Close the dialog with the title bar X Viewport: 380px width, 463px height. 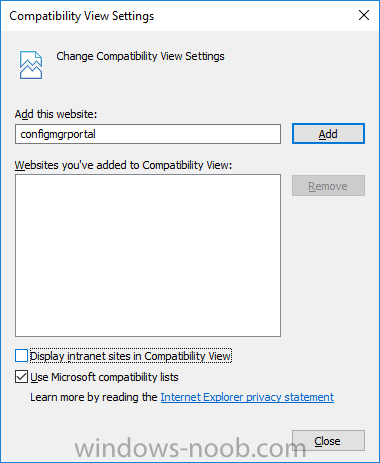364,15
